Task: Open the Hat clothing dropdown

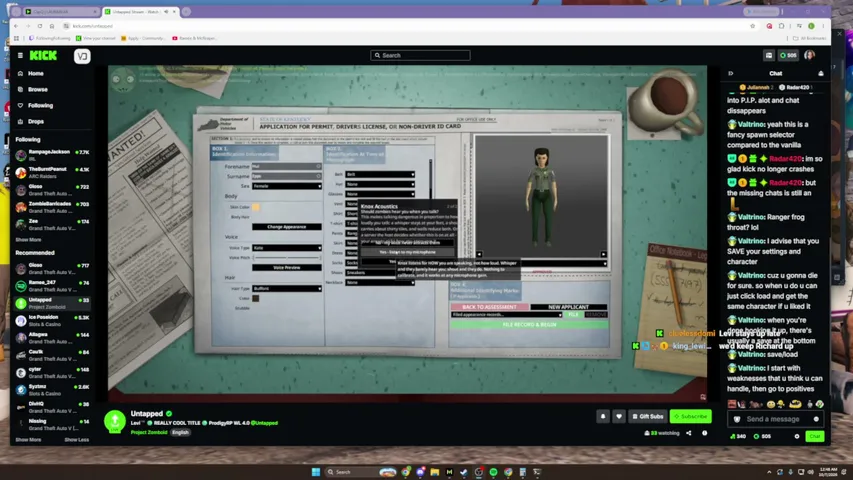Action: click(x=380, y=184)
